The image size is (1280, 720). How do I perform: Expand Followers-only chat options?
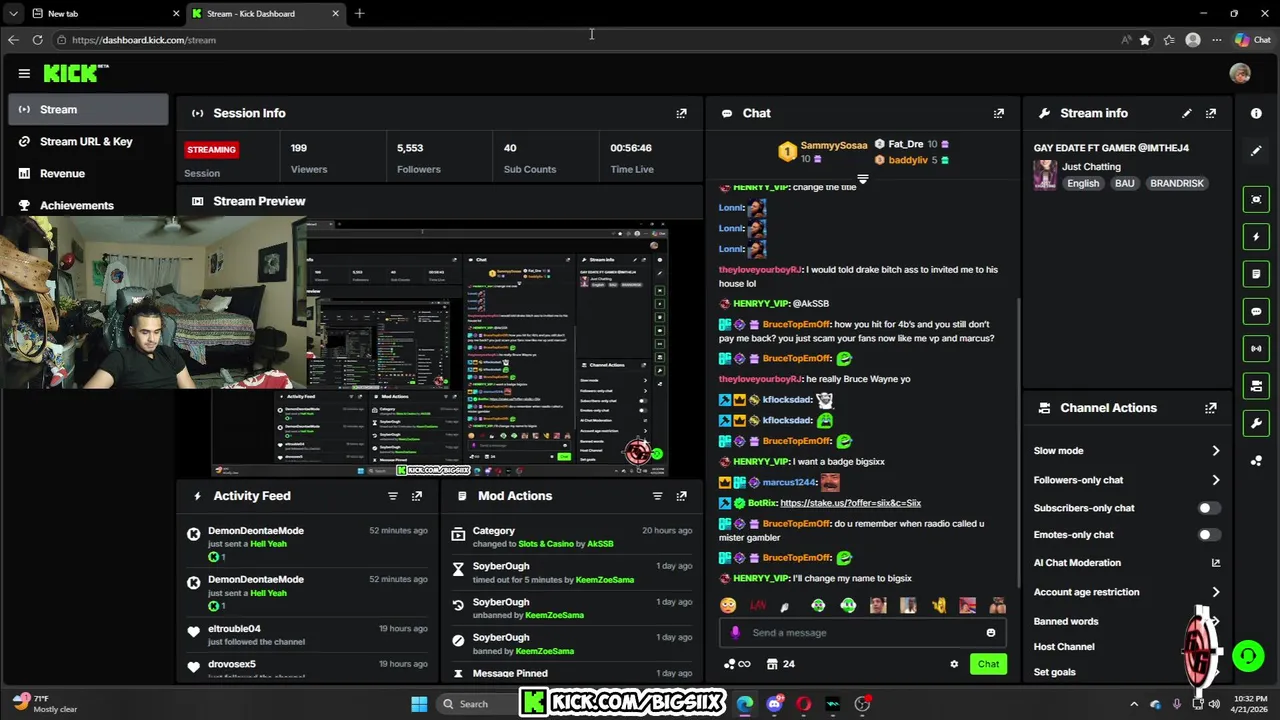pos(1215,480)
